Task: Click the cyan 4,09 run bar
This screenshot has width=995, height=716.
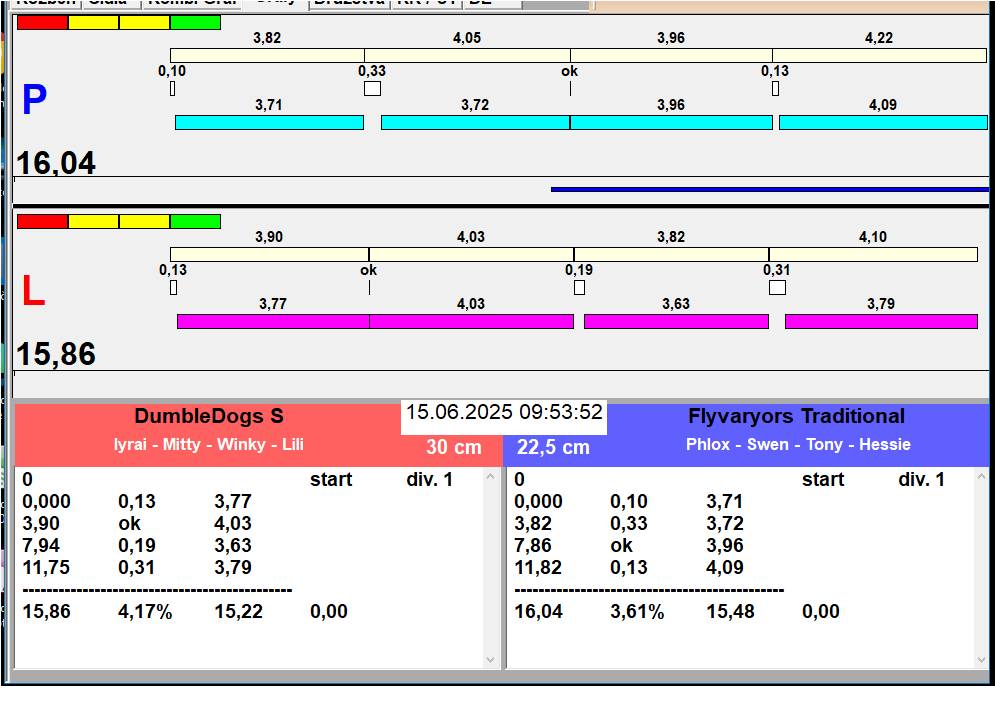Action: tap(882, 122)
